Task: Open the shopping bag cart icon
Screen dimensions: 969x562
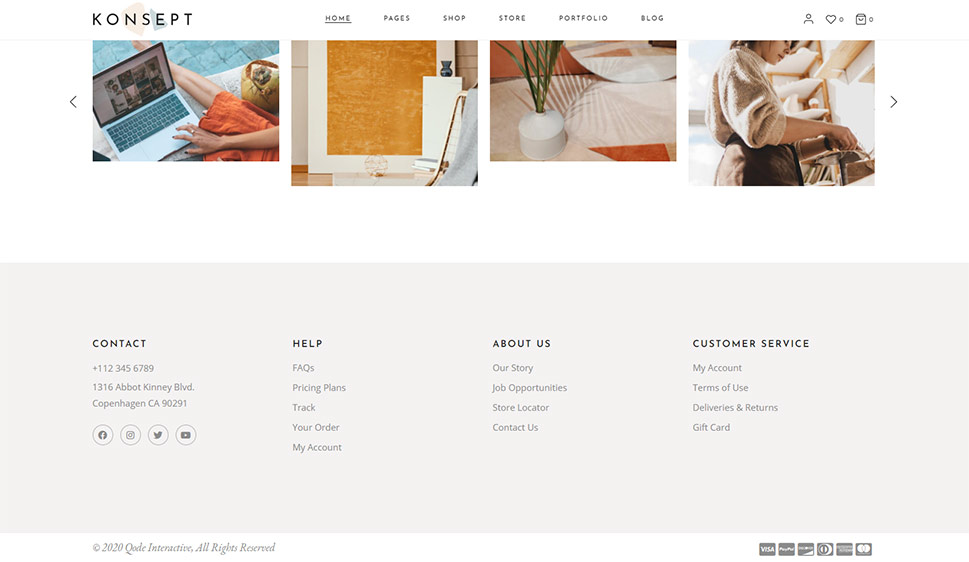Action: pyautogui.click(x=860, y=19)
